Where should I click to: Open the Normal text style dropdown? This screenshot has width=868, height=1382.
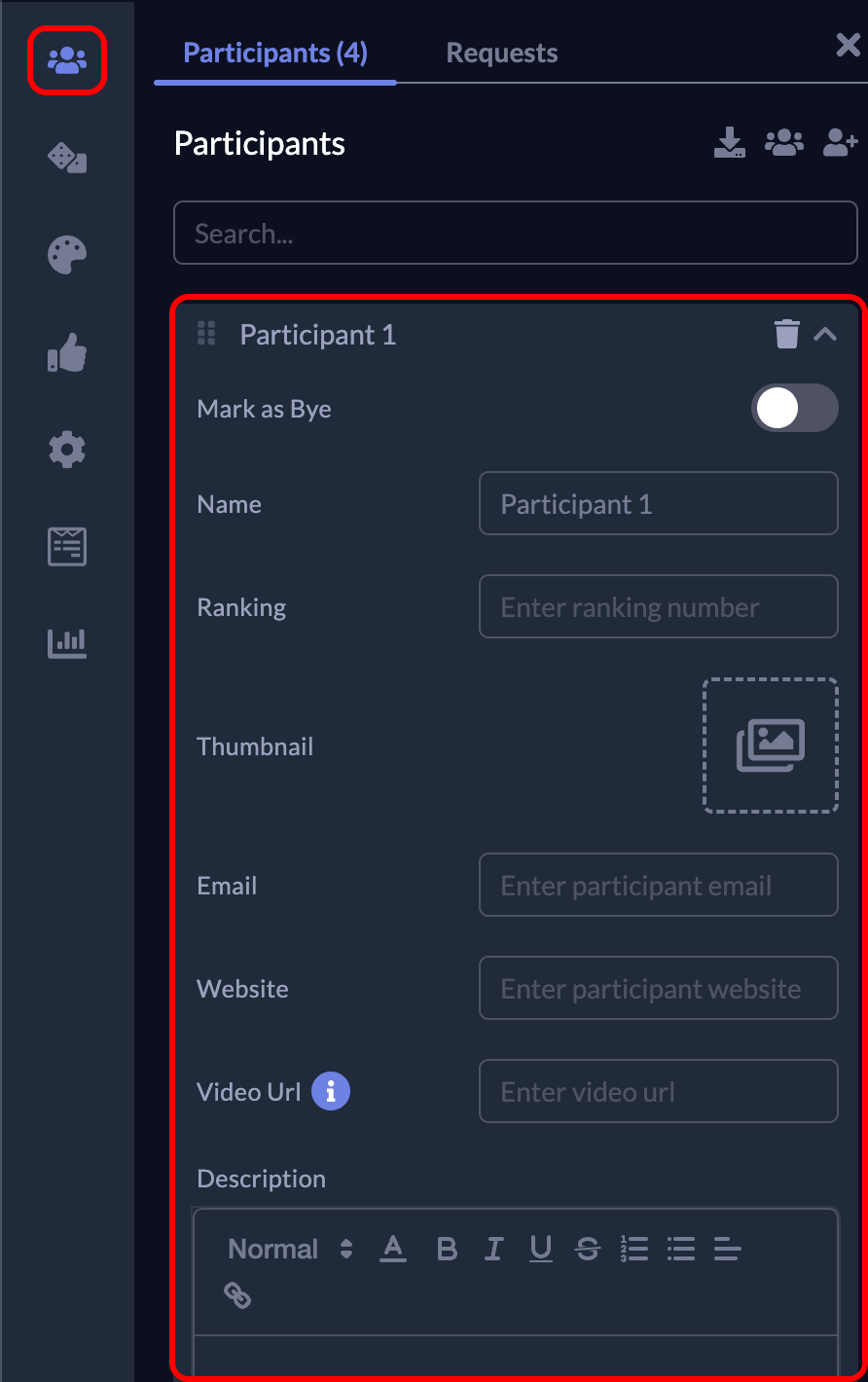pyautogui.click(x=290, y=1249)
